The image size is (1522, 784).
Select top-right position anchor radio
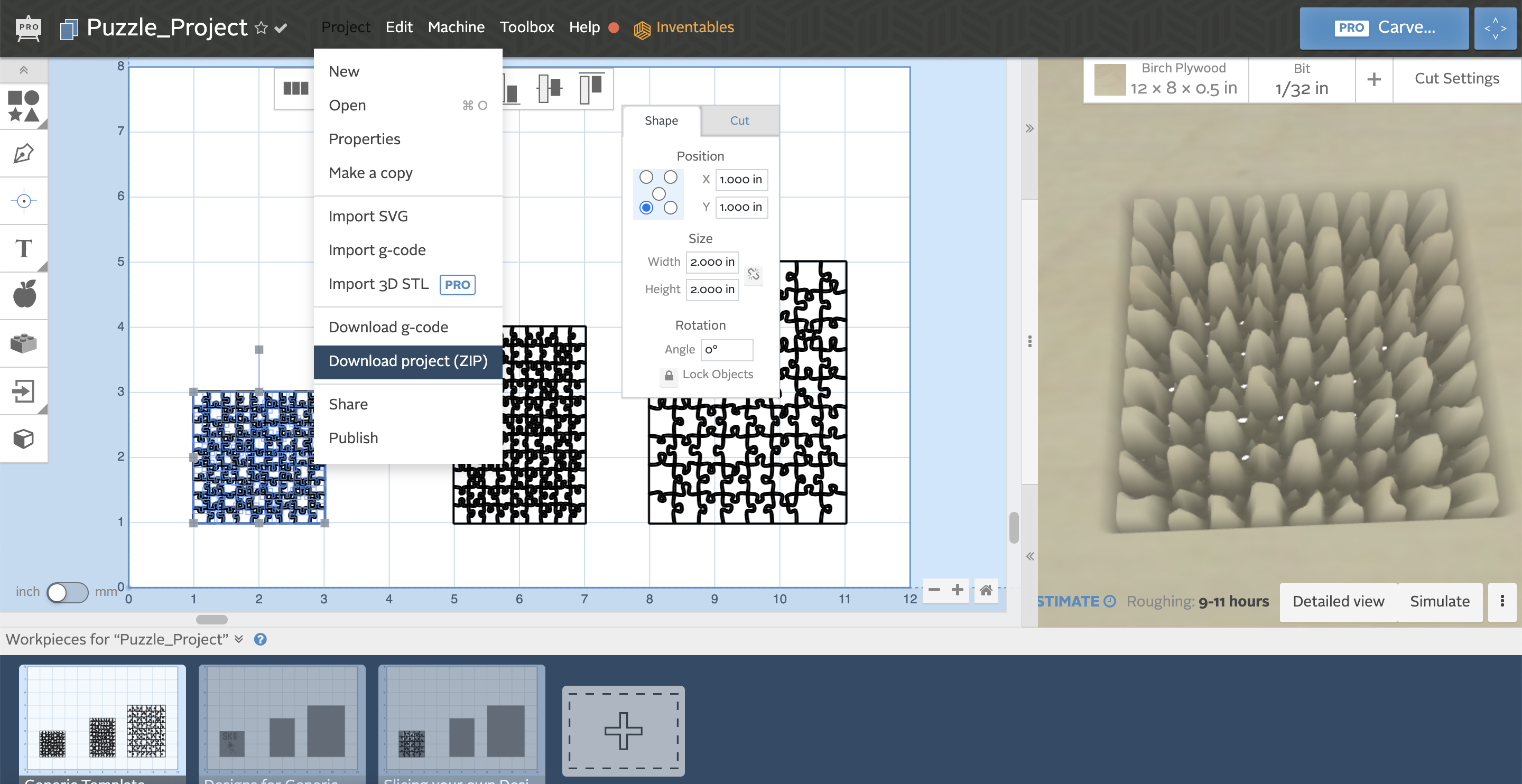point(670,177)
